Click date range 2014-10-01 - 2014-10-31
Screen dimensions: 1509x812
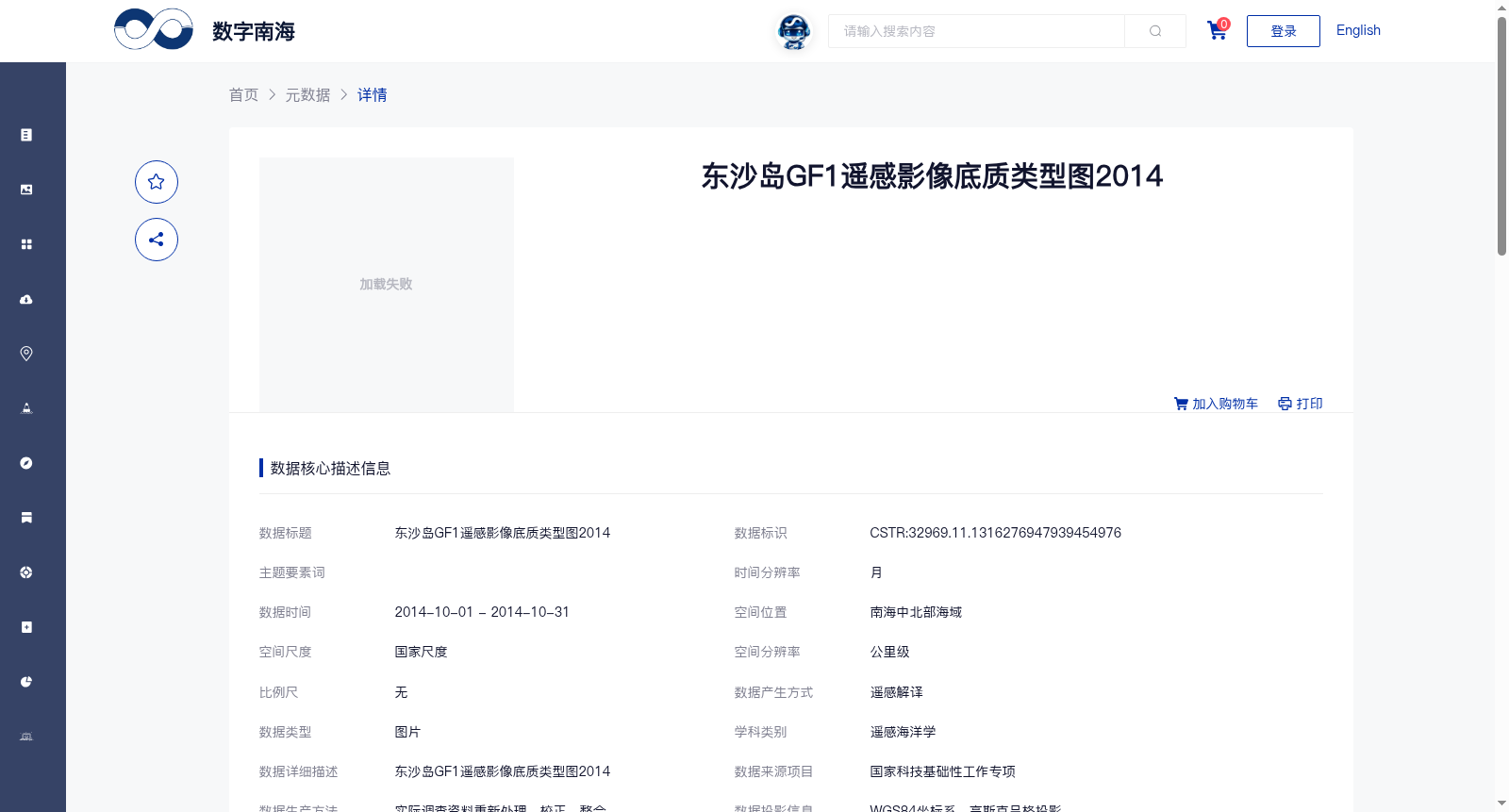click(482, 612)
